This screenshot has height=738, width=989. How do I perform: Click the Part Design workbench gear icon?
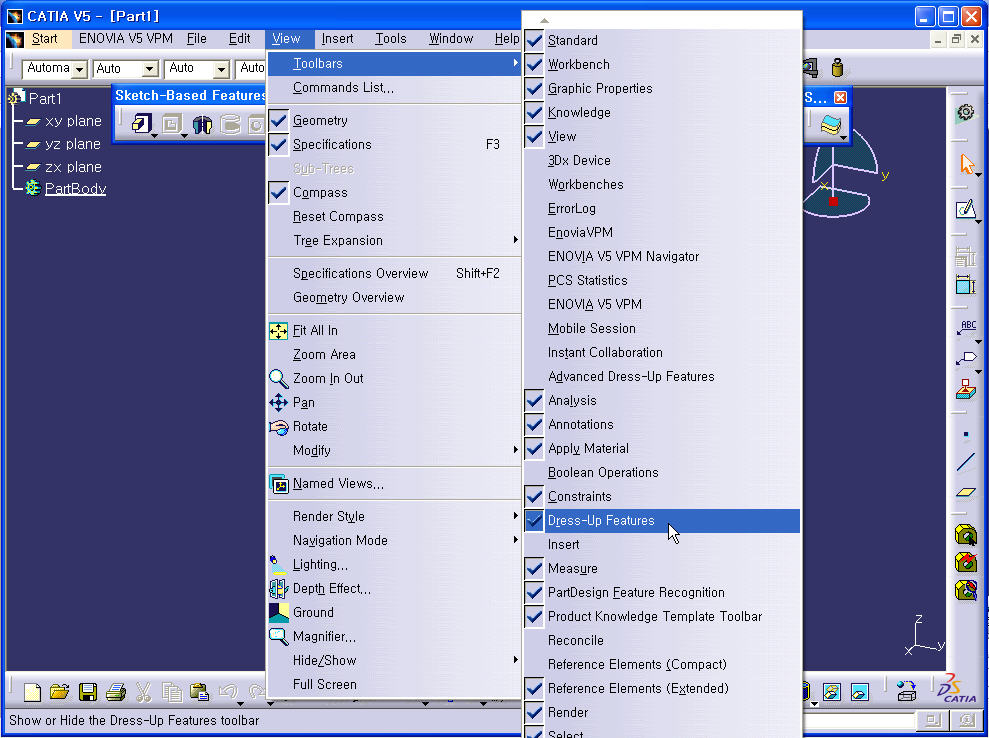(x=965, y=113)
